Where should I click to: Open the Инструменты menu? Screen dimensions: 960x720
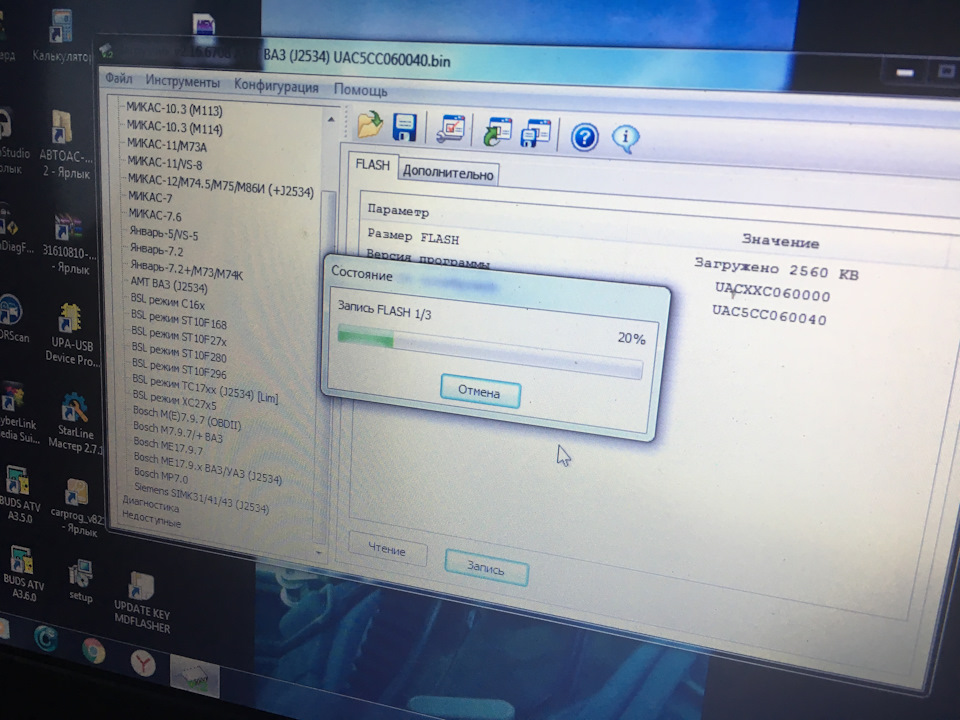[x=182, y=83]
